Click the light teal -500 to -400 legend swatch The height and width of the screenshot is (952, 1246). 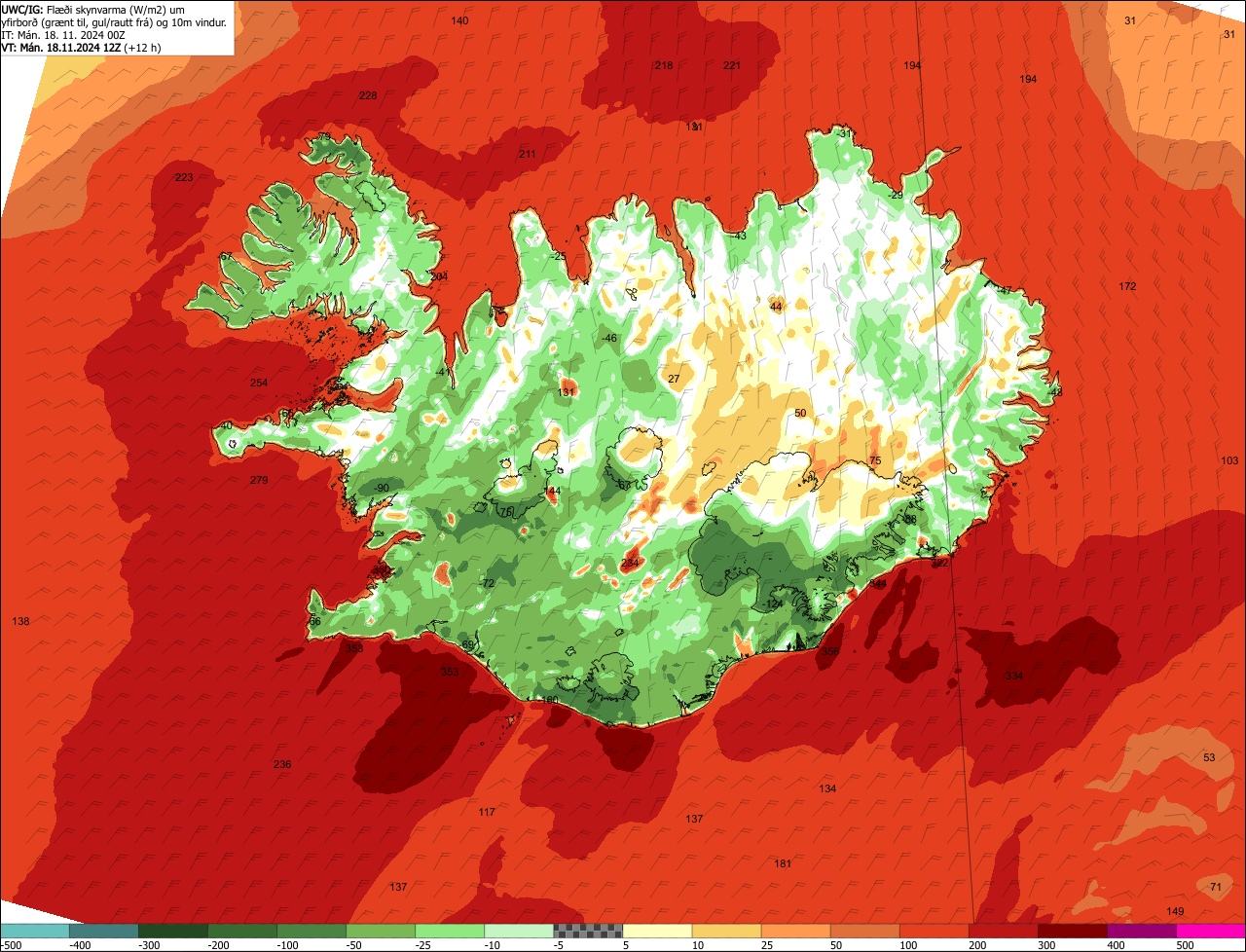[x=34, y=931]
